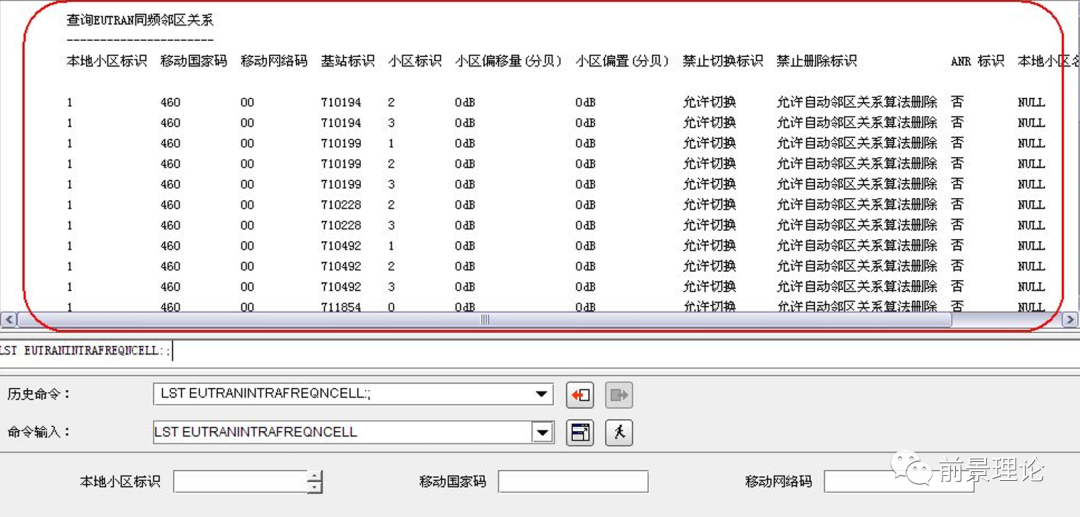Click the right arrow of the horizontal scrollbar
This screenshot has height=517, width=1080.
coord(1070,320)
